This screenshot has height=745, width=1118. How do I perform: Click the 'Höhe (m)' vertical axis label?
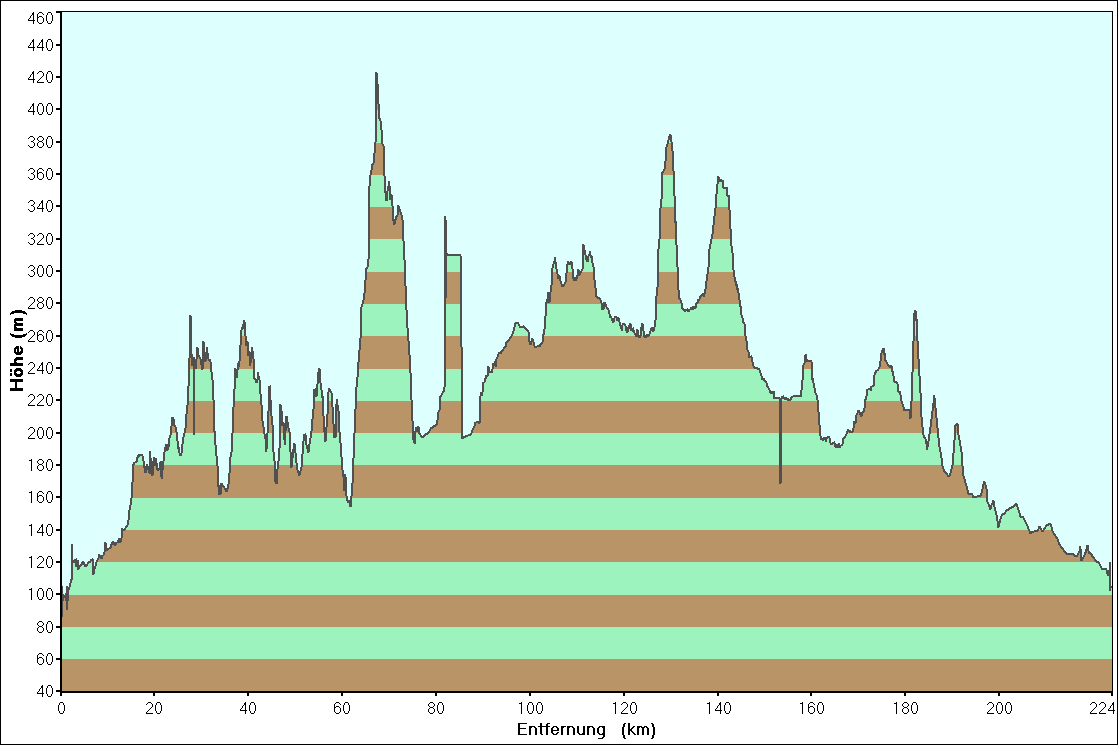tap(17, 351)
